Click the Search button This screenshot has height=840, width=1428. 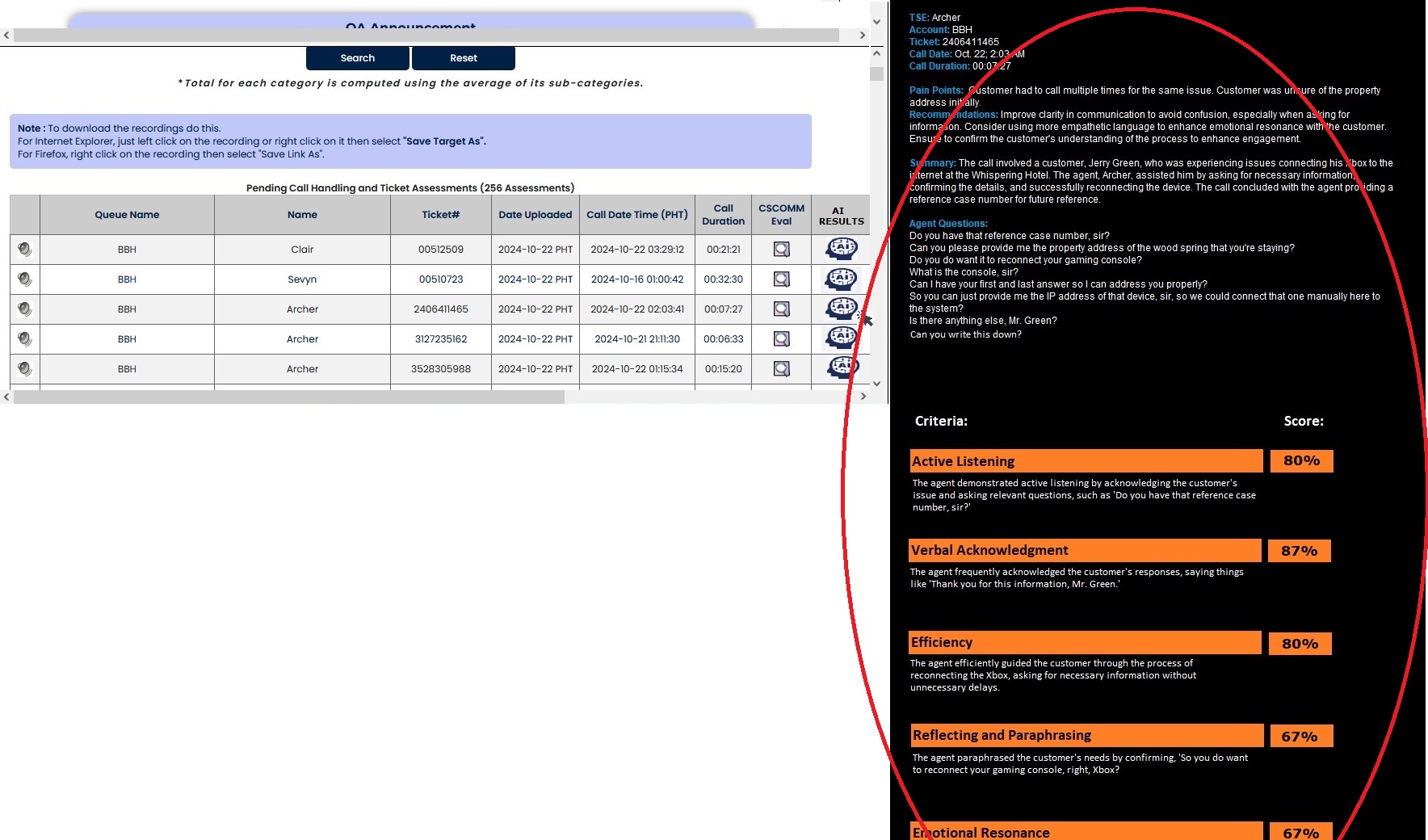click(x=357, y=58)
